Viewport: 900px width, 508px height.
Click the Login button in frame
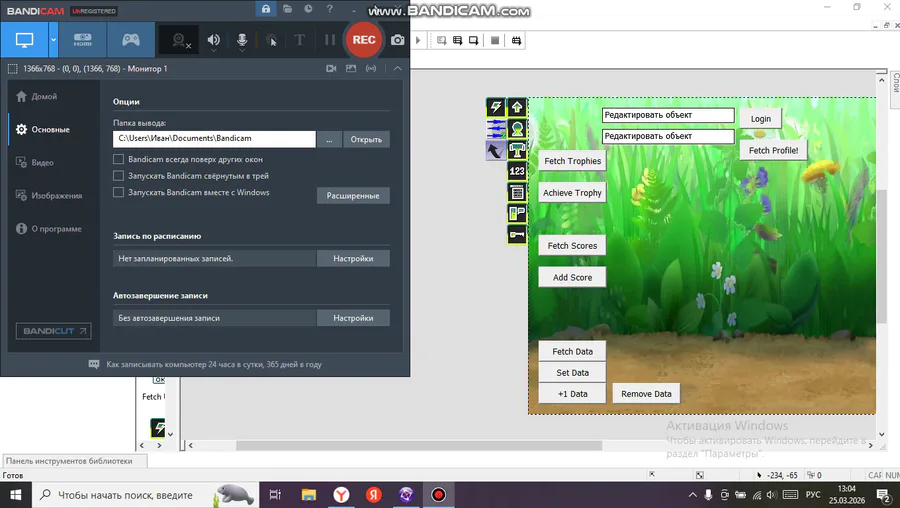click(761, 119)
